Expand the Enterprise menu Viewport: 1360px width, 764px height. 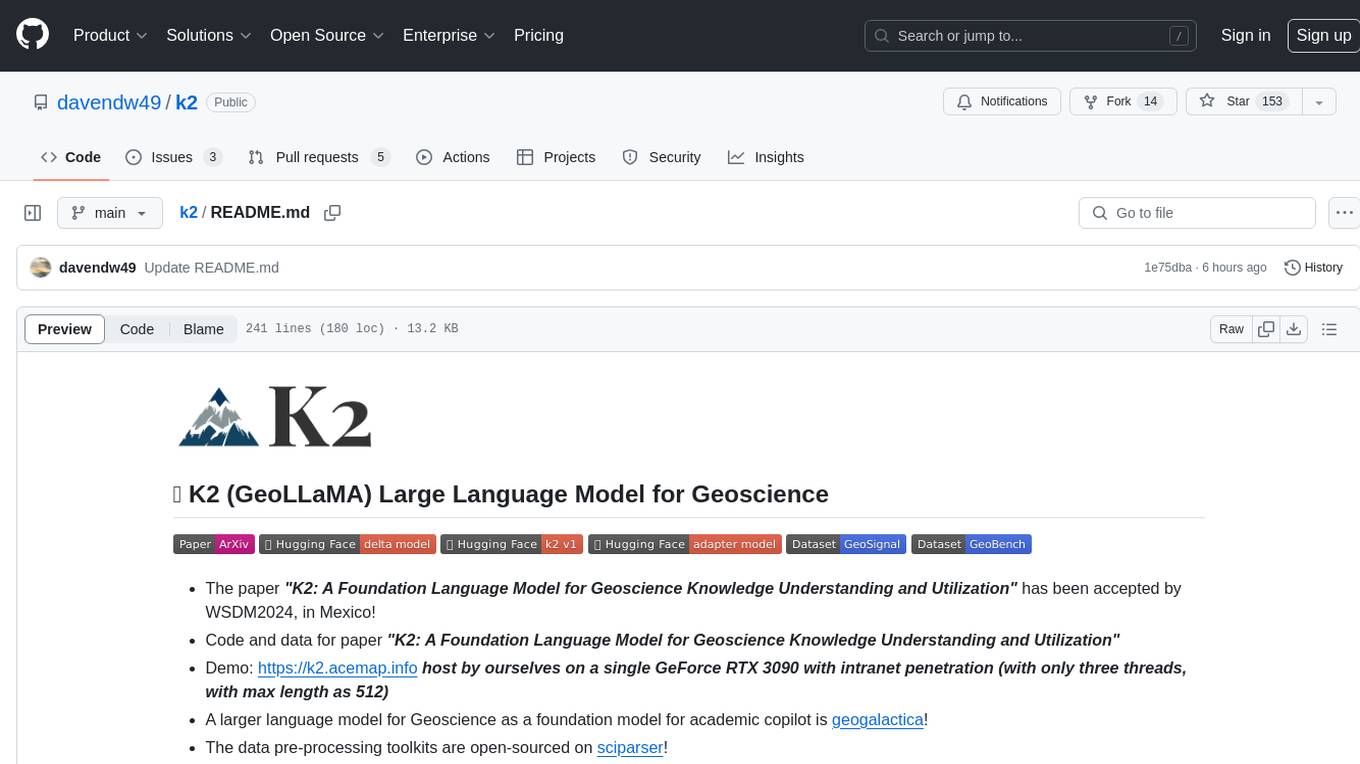coord(449,35)
